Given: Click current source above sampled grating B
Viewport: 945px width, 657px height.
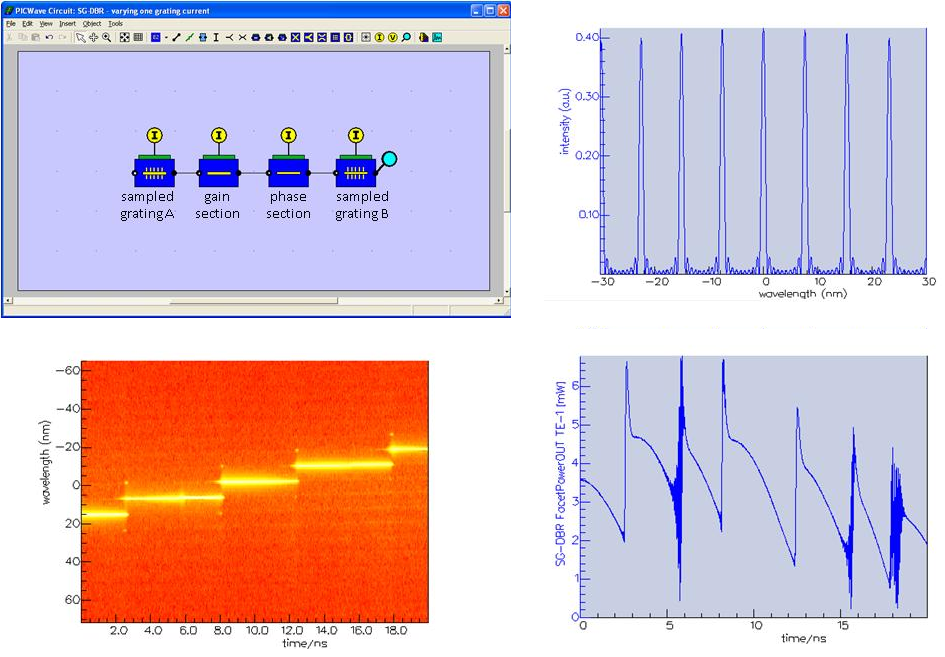Looking at the screenshot, I should pos(356,135).
